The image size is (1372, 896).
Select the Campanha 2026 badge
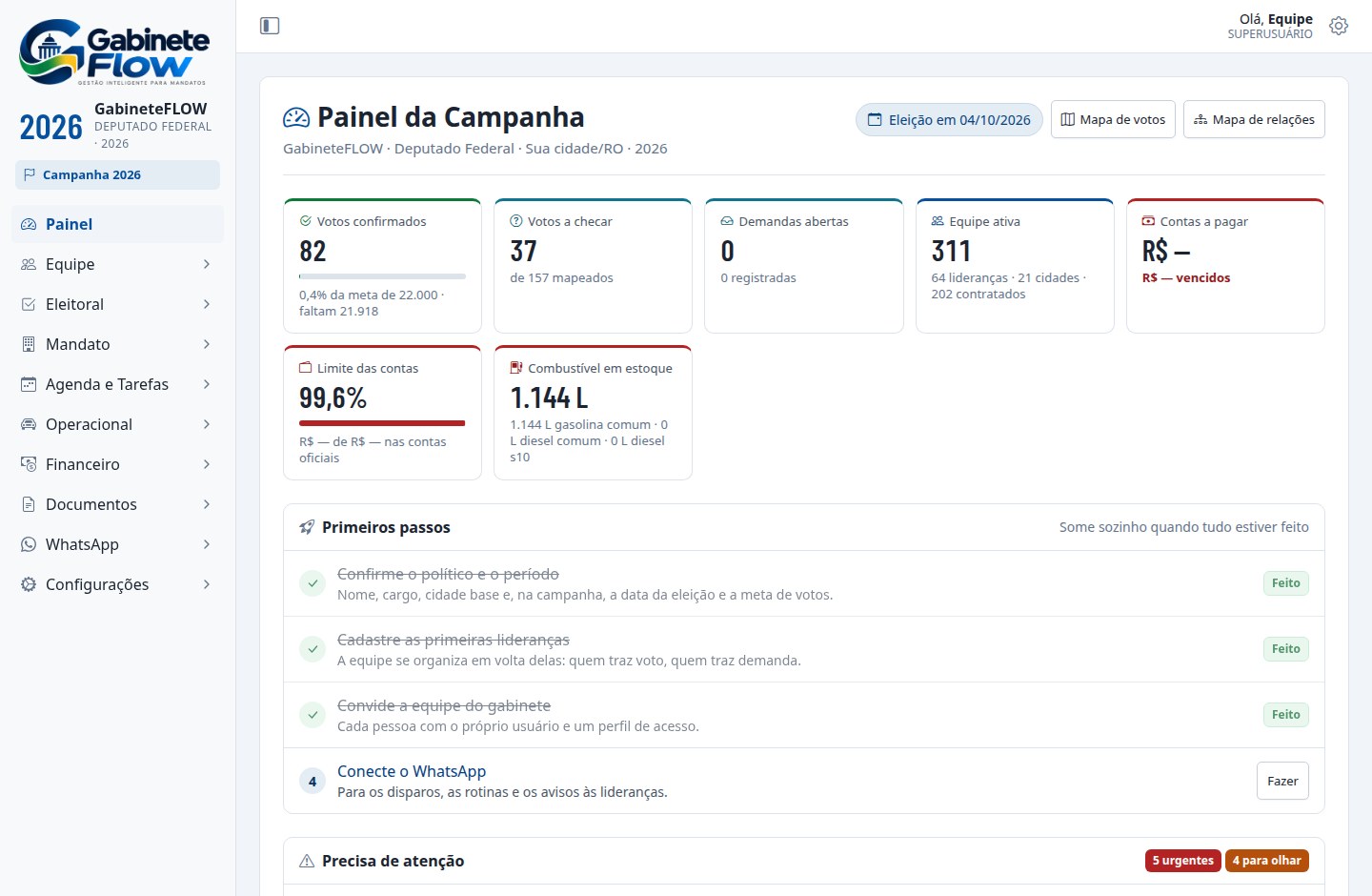click(117, 174)
